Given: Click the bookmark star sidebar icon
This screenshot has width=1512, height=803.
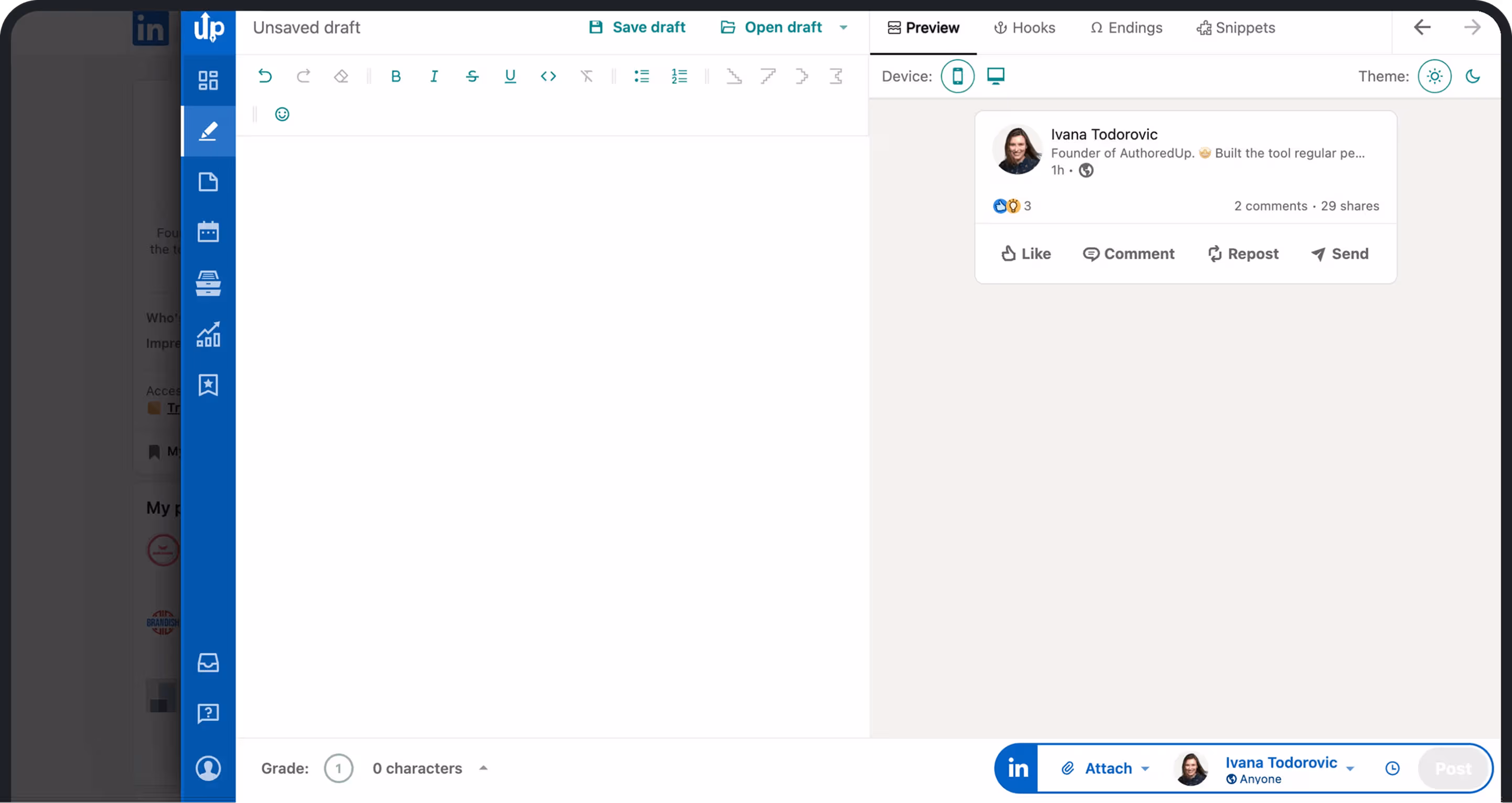Looking at the screenshot, I should point(208,385).
